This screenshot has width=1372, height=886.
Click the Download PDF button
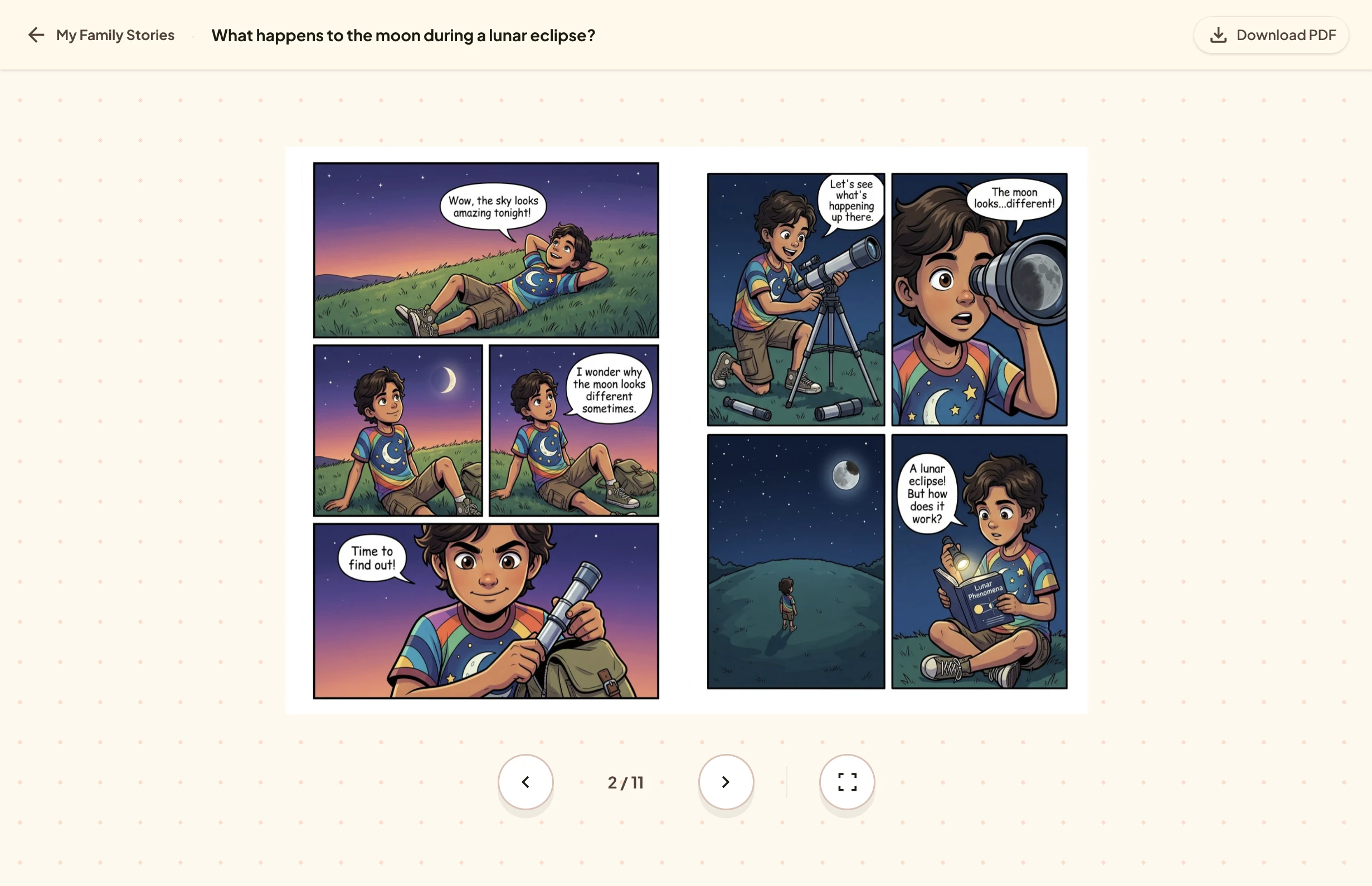click(x=1271, y=35)
